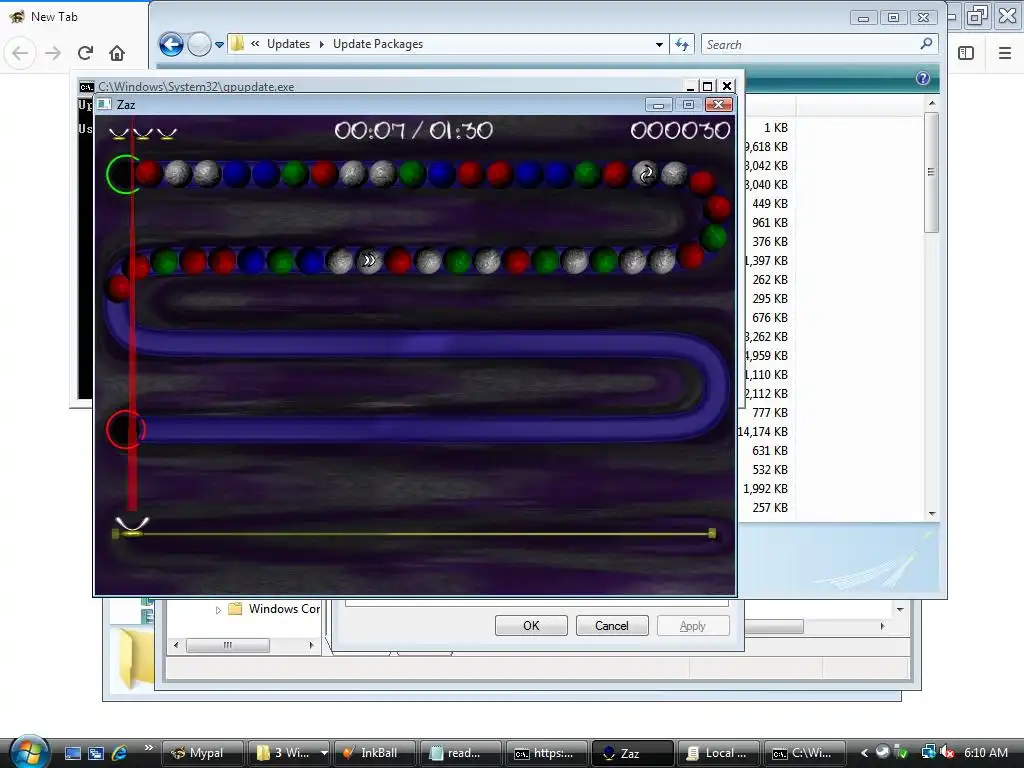Screen dimensions: 1024x768
Task: Click the fast-forward arrow bonus ball
Action: (369, 261)
